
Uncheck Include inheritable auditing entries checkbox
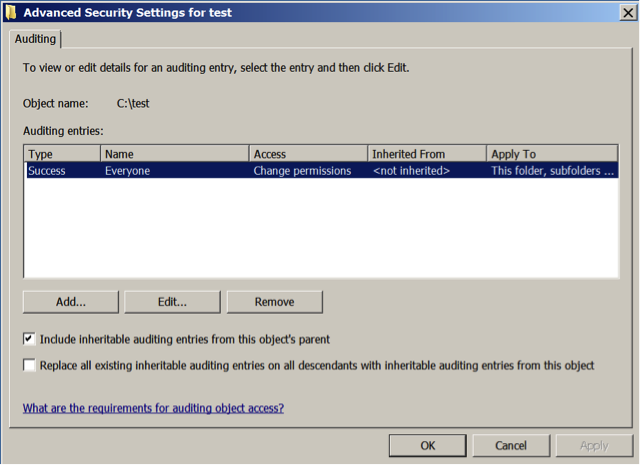coord(29,339)
